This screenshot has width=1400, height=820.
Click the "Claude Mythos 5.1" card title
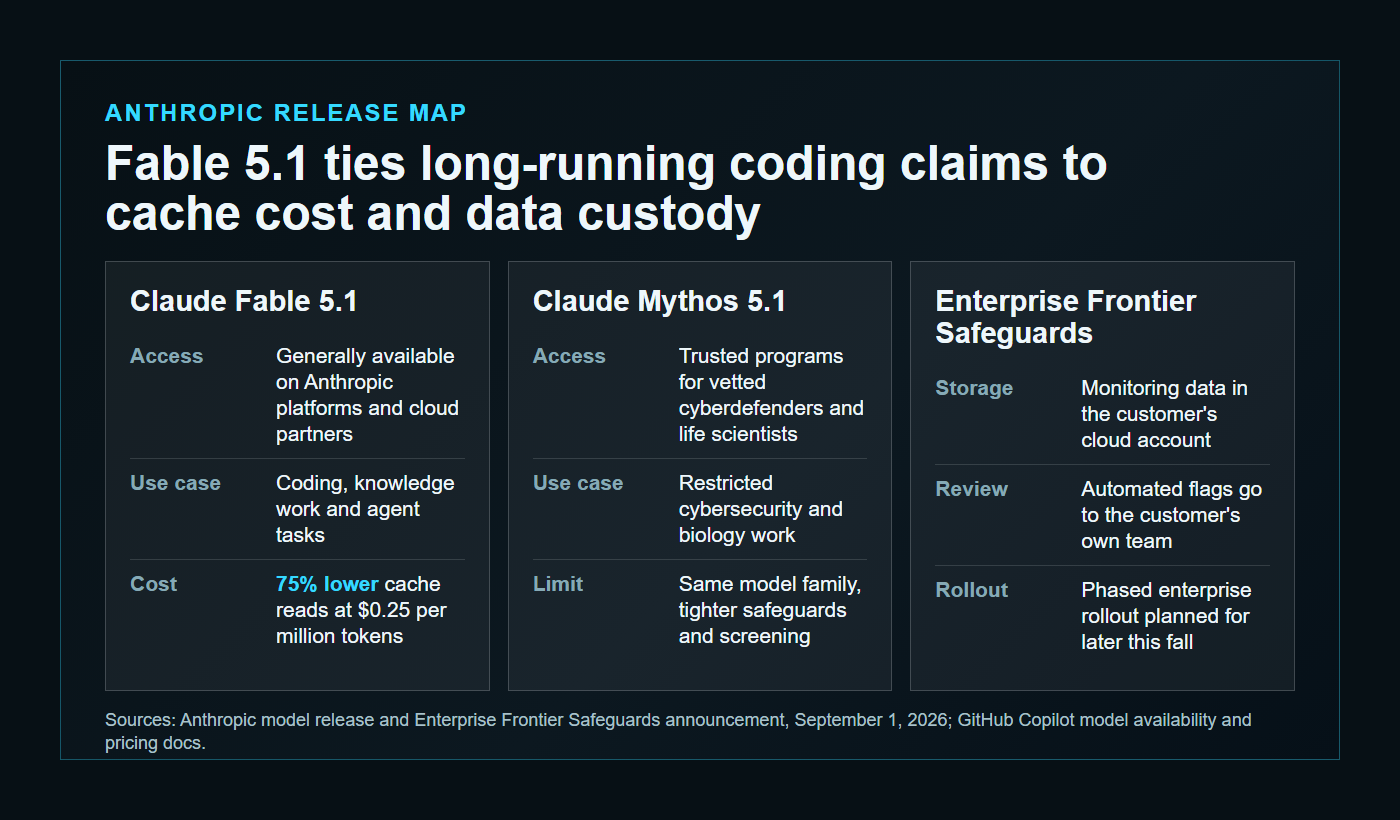coord(660,301)
